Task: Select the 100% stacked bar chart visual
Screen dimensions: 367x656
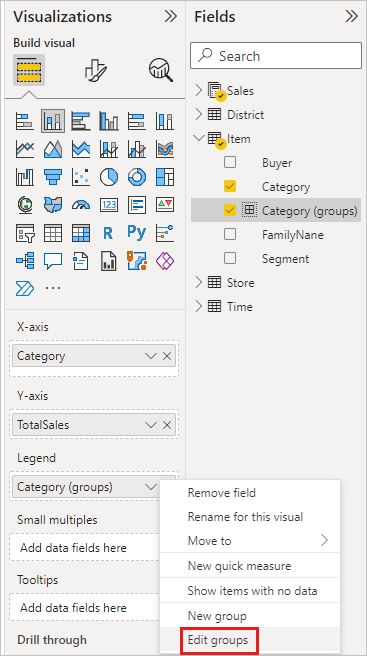Action: point(137,121)
